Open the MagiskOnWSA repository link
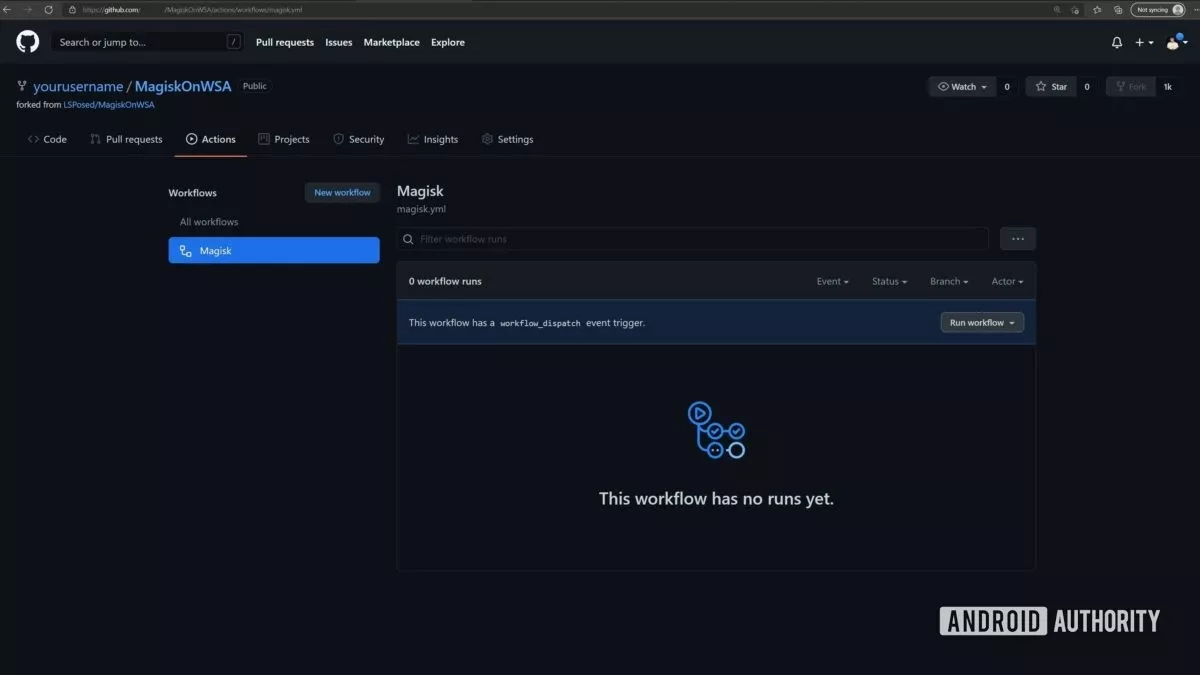 point(183,86)
